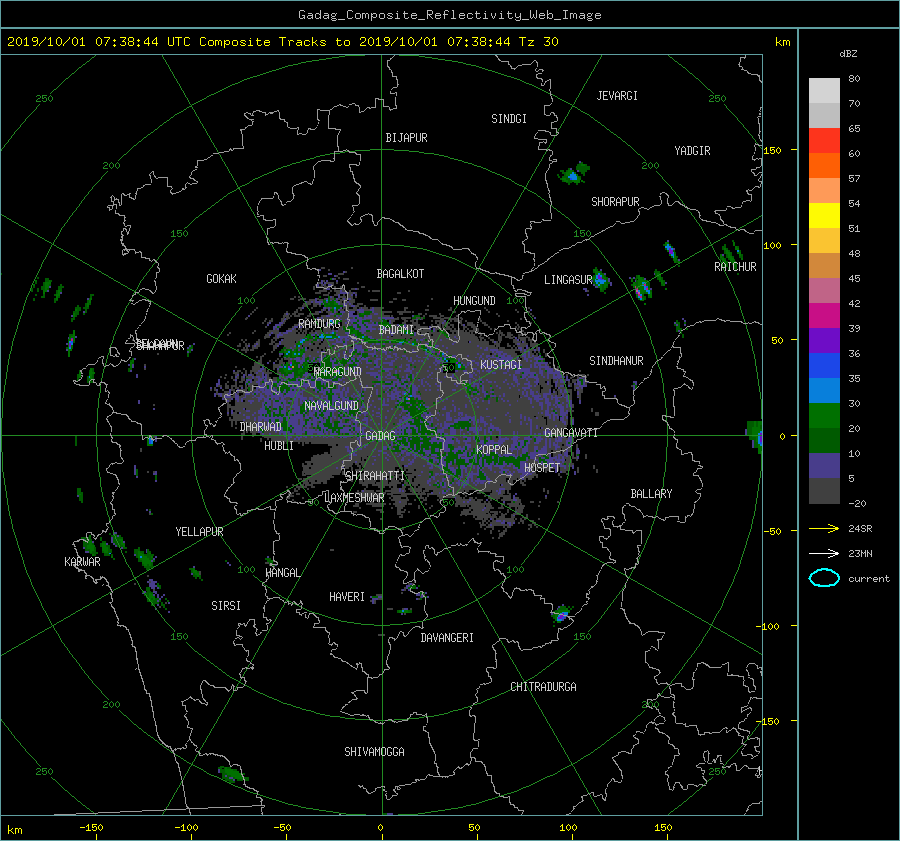Screen dimensions: 900x841
Task: Click the '23MN' legend label
Action: coord(860,553)
